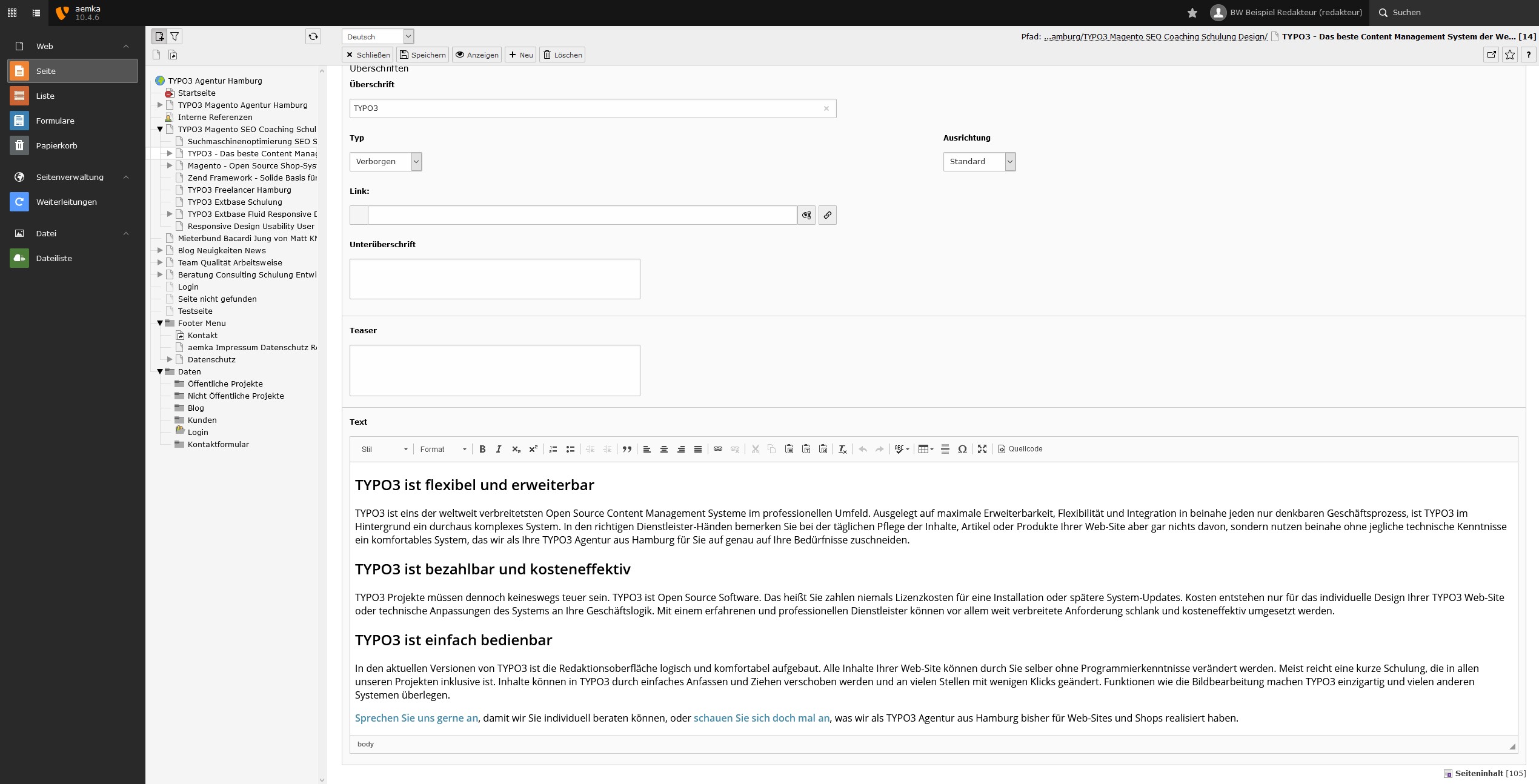Apply block quote formatting
Screen dimensions: 1539x784
627,449
